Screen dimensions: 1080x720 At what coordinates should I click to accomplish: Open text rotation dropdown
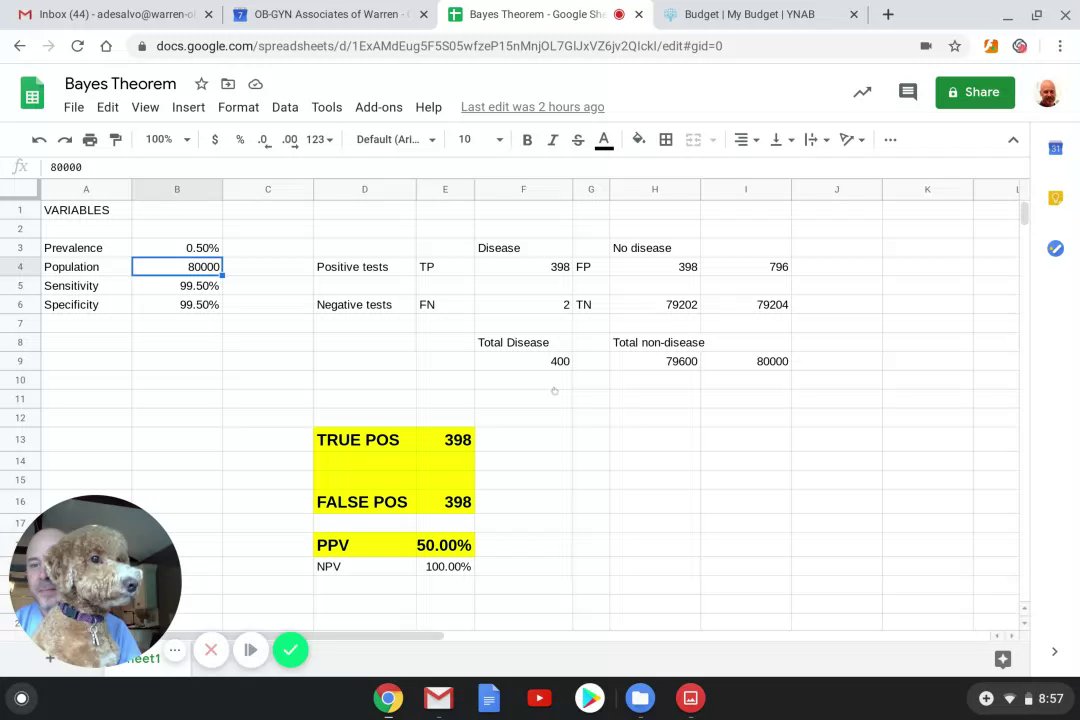click(x=852, y=140)
